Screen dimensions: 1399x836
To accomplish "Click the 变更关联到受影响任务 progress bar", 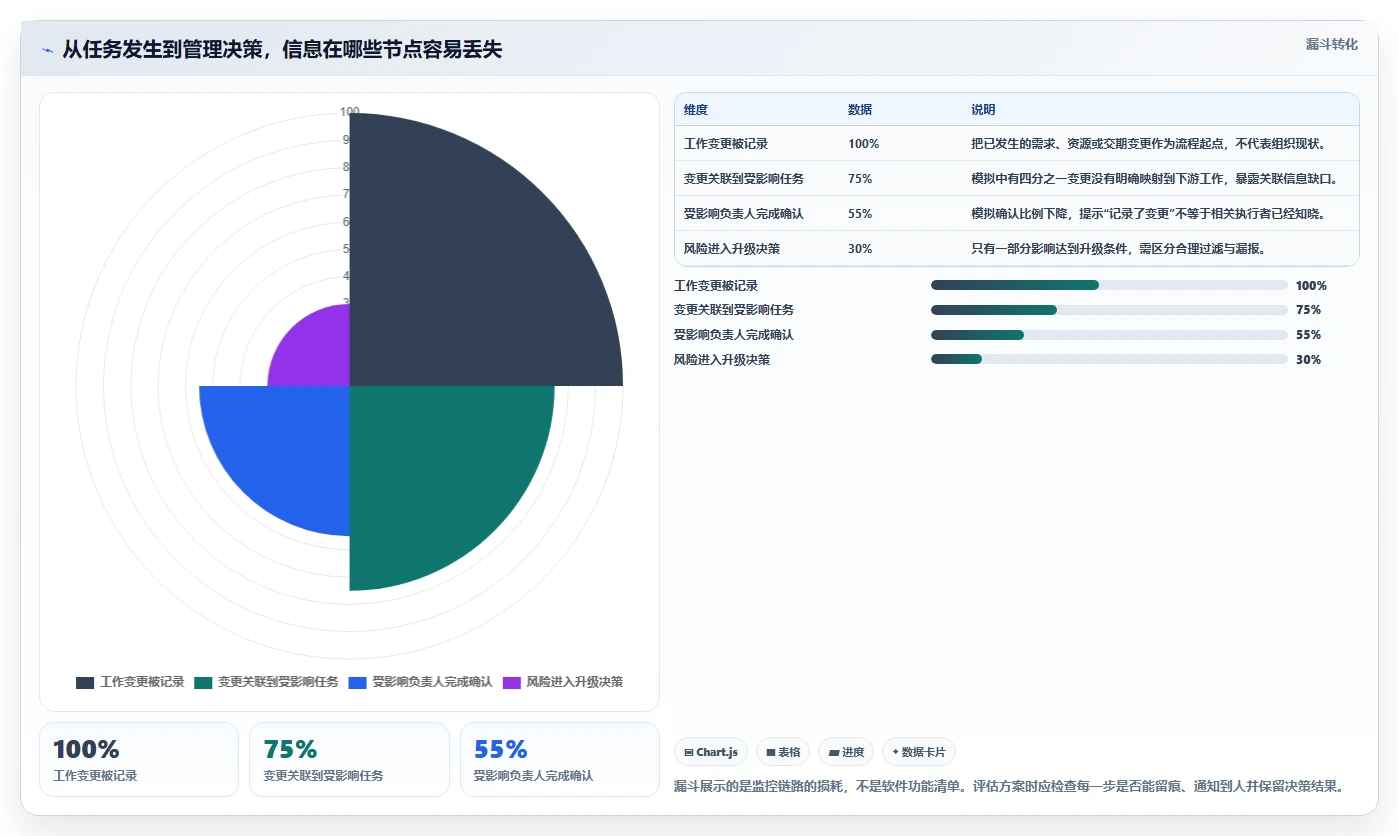I will [1109, 310].
